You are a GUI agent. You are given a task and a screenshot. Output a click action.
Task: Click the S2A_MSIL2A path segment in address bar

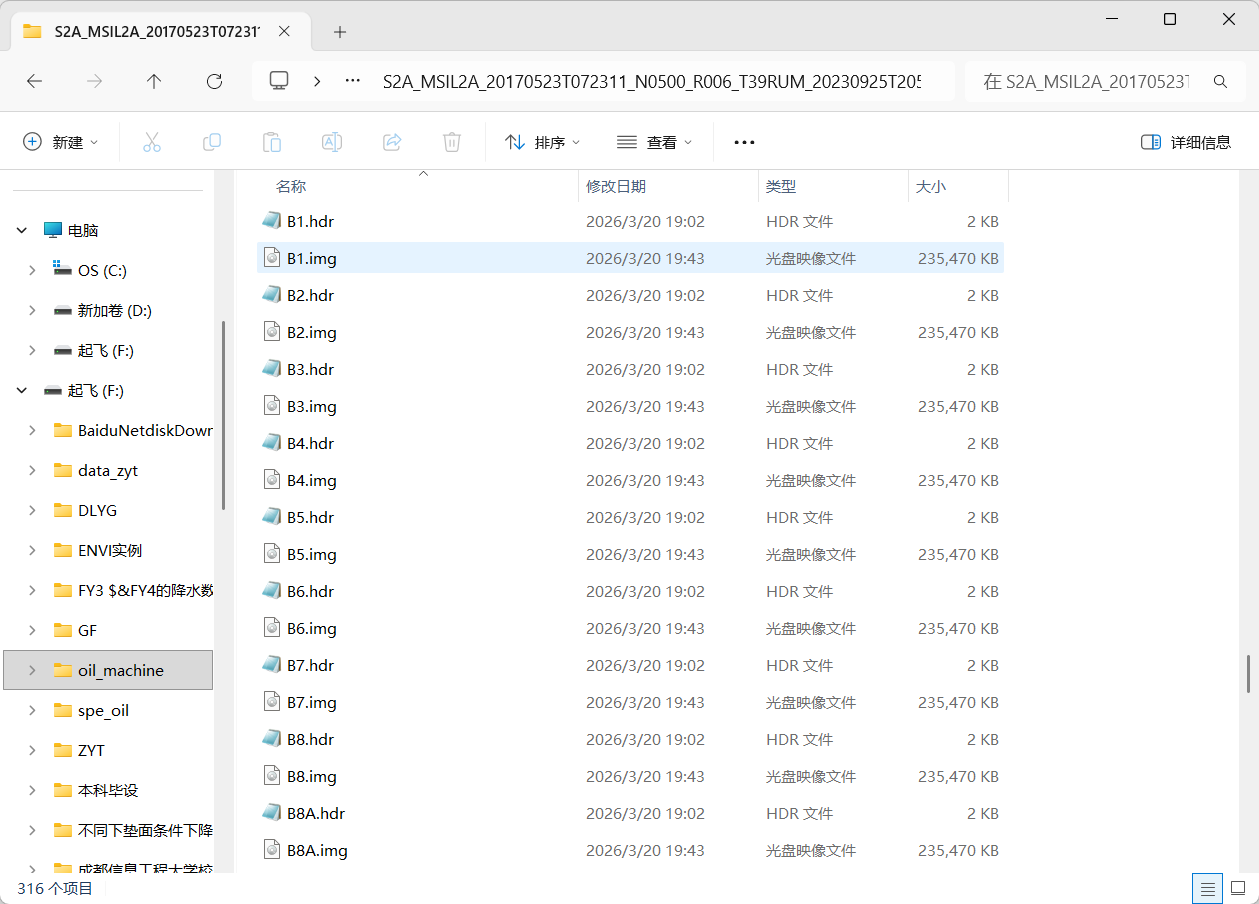point(652,81)
